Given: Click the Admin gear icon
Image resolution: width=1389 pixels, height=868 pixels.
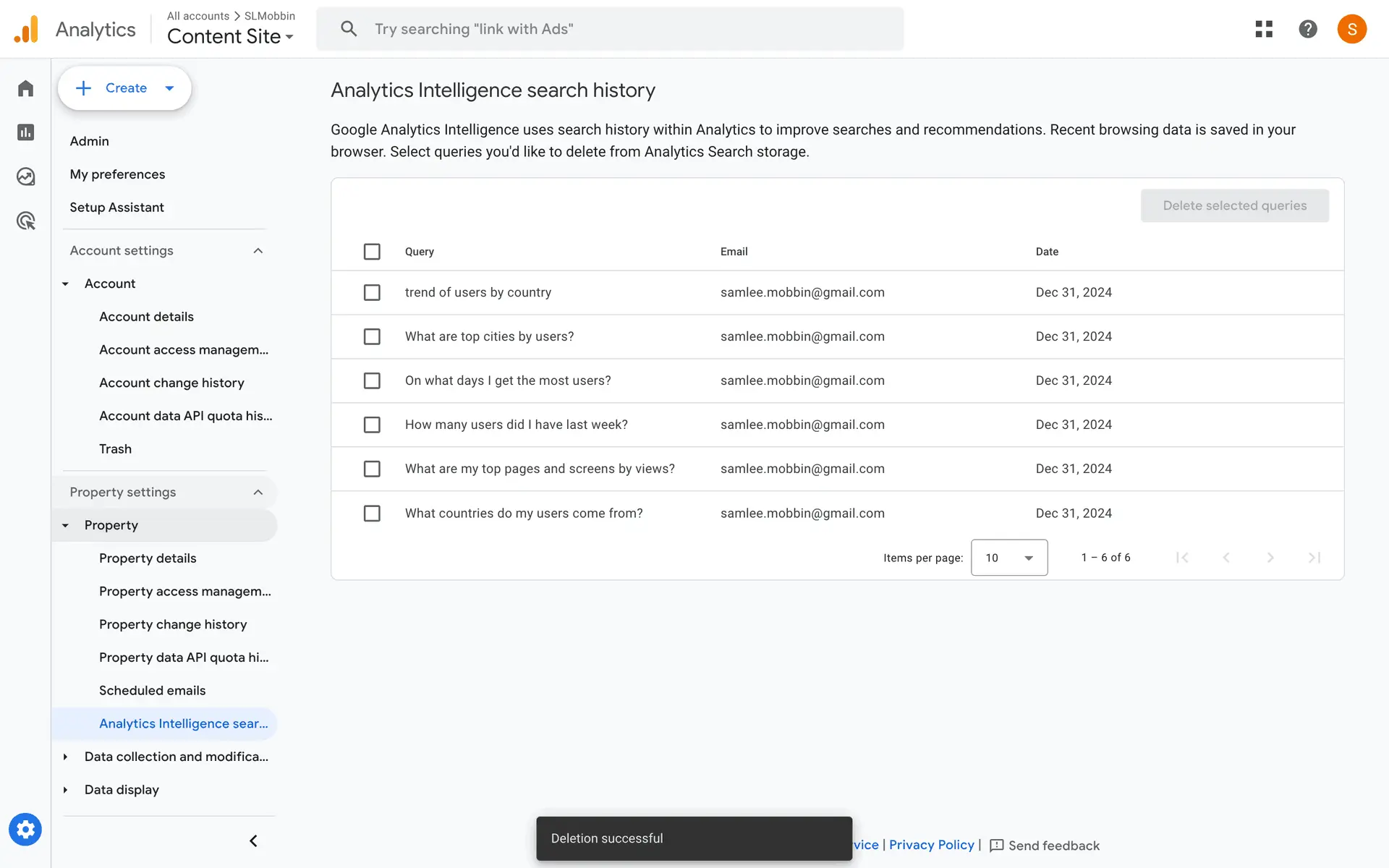Looking at the screenshot, I should pyautogui.click(x=25, y=829).
